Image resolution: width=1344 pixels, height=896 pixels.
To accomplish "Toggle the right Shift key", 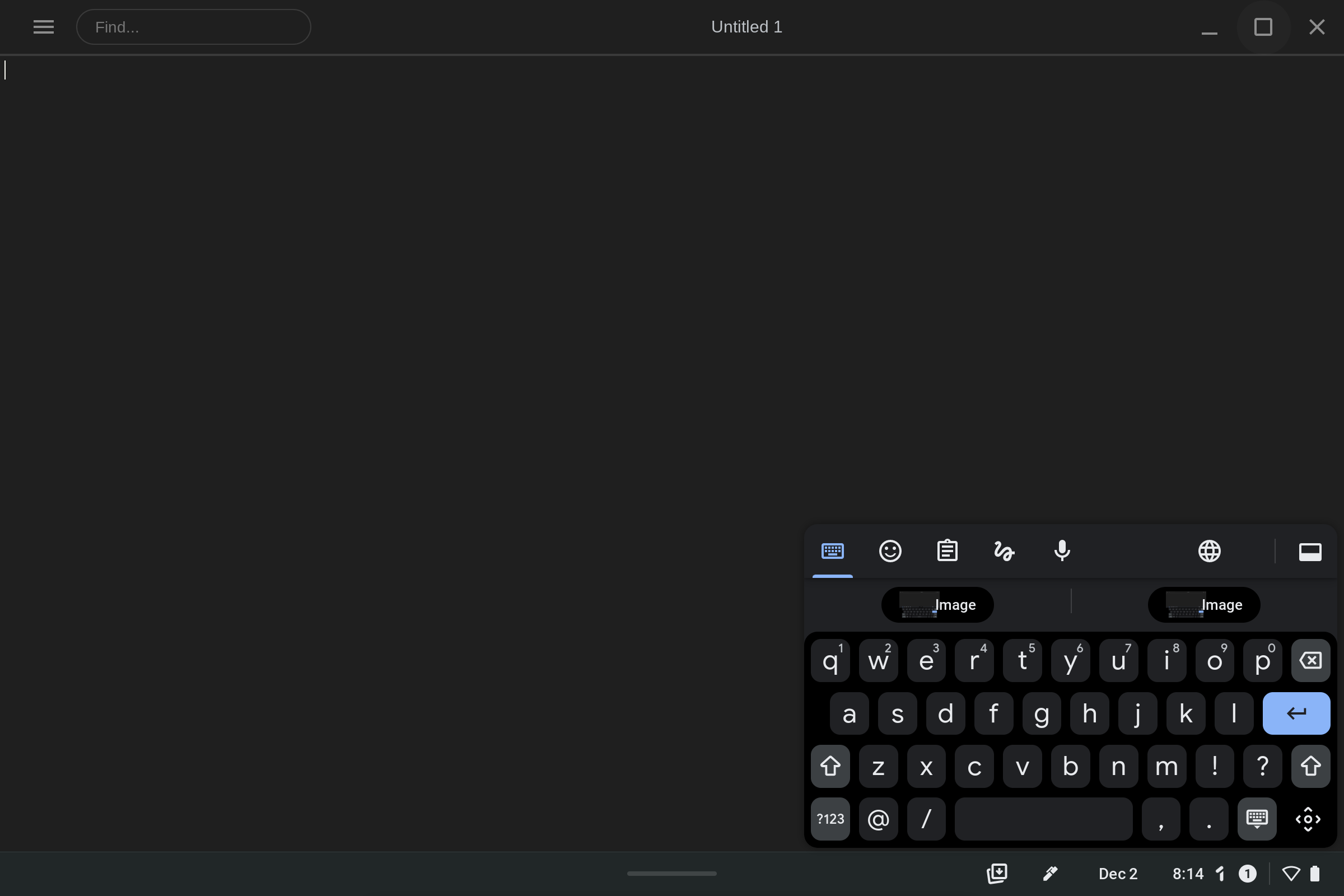I will click(x=1310, y=766).
